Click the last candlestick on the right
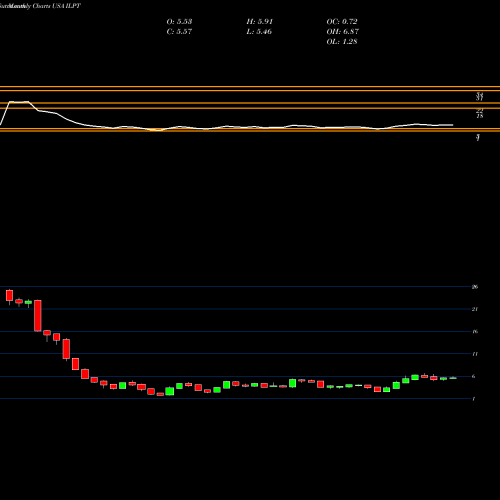The image size is (500, 500). click(x=453, y=378)
